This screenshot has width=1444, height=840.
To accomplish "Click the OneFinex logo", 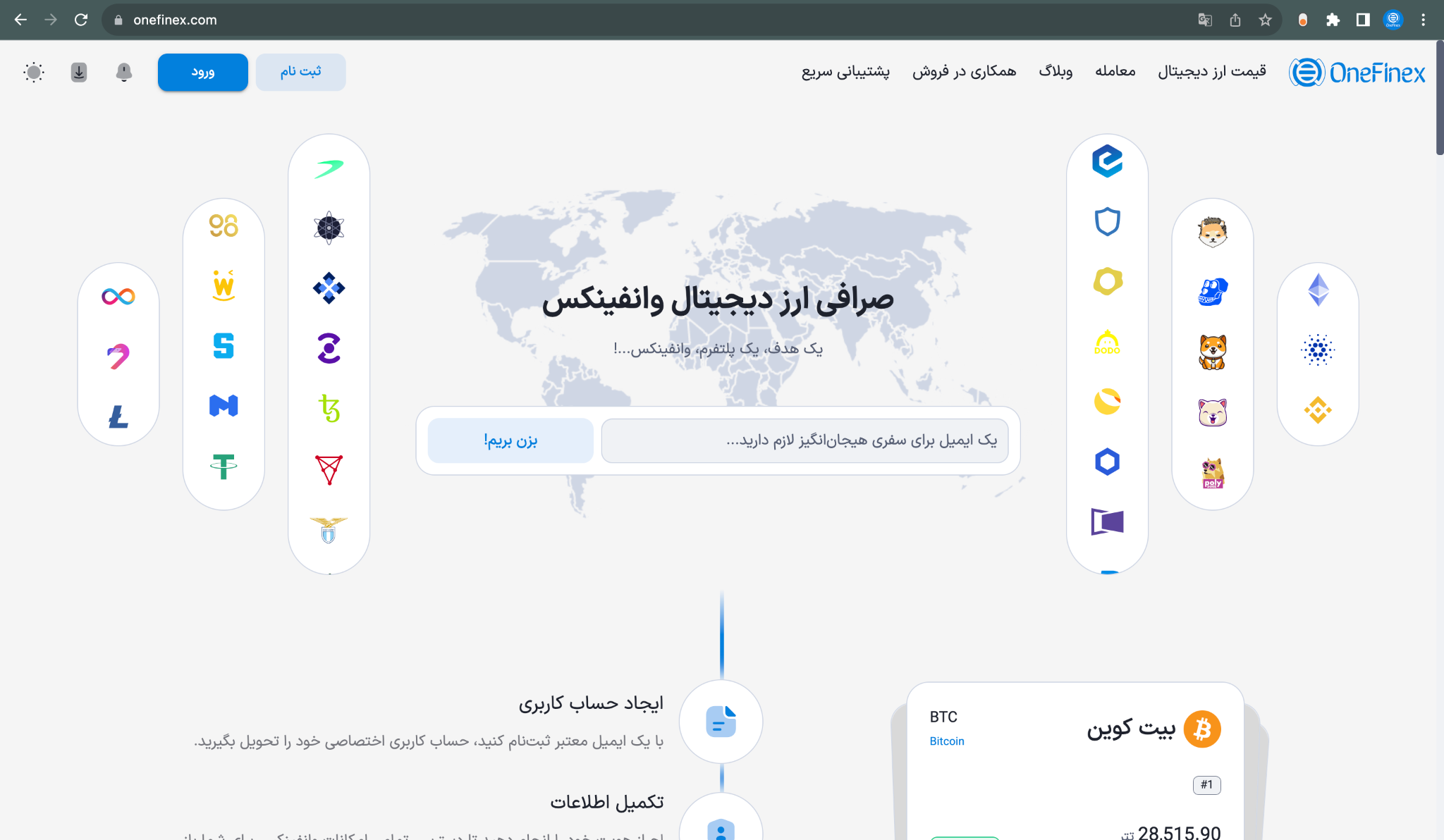I will tap(1357, 72).
